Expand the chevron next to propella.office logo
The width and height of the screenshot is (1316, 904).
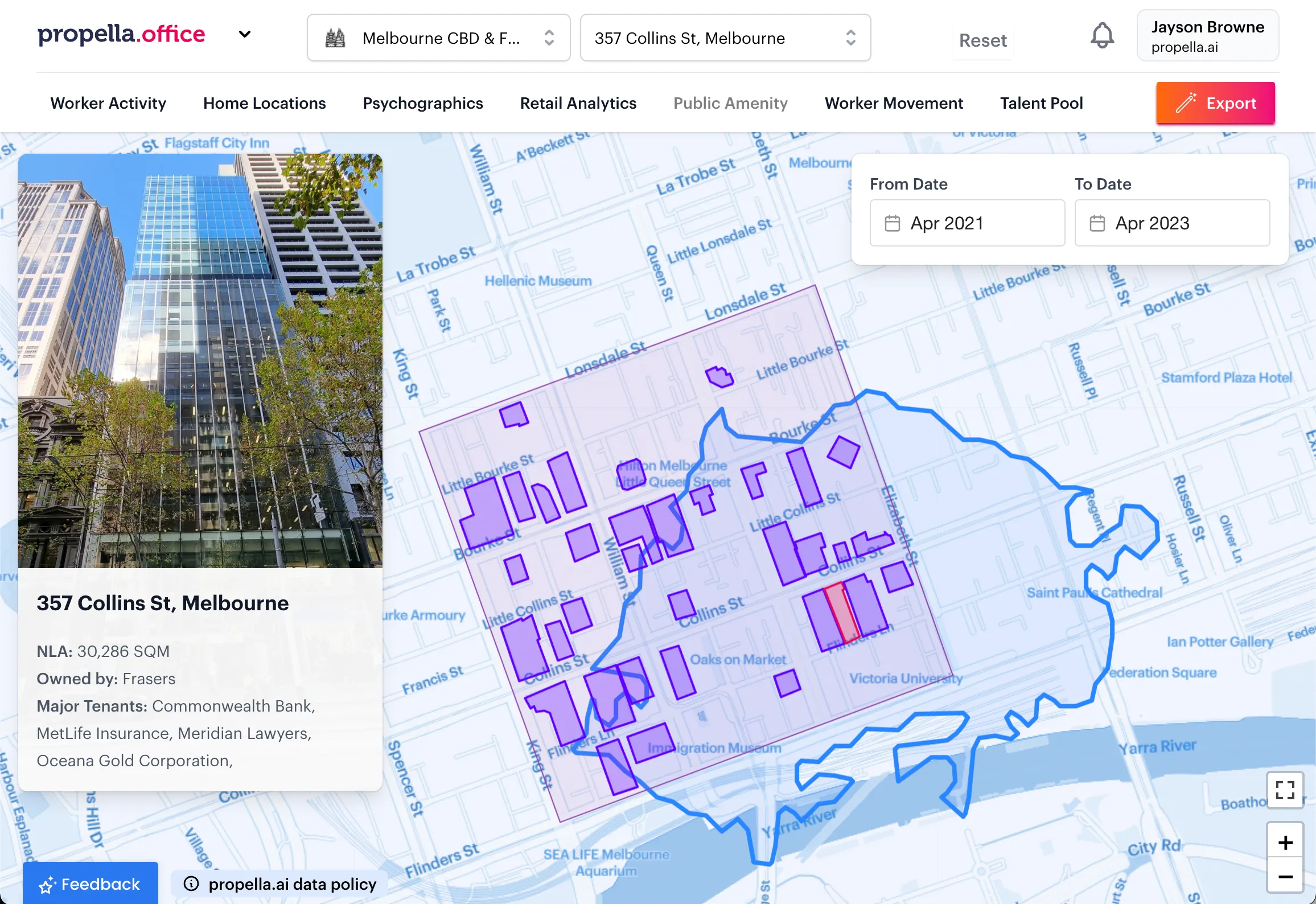point(245,35)
